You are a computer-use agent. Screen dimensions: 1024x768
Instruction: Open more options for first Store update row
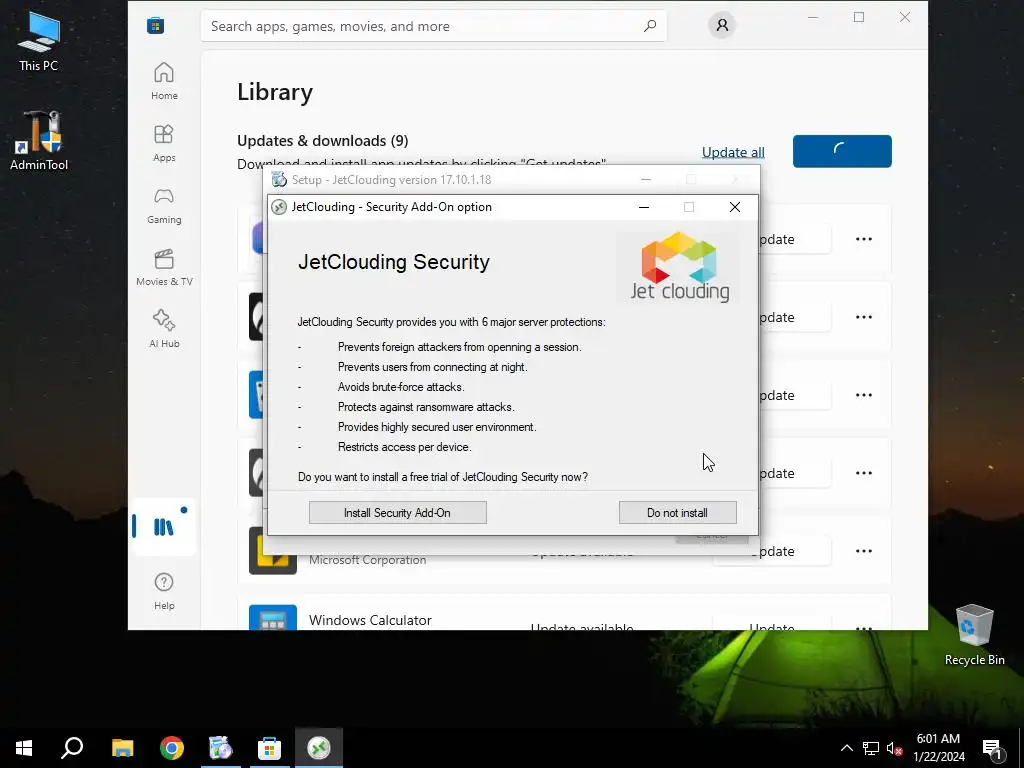point(864,239)
